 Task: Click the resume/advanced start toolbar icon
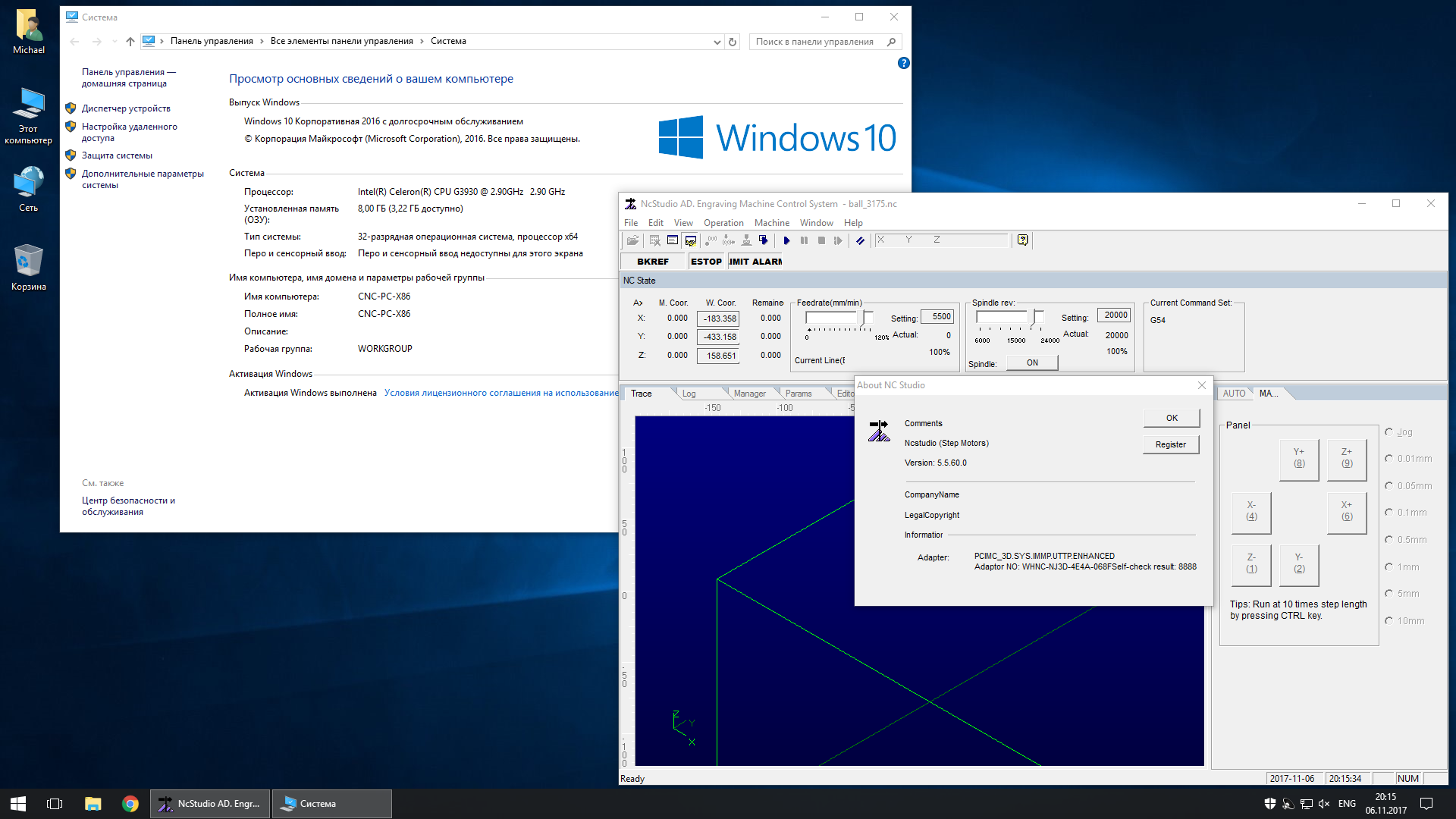click(838, 240)
